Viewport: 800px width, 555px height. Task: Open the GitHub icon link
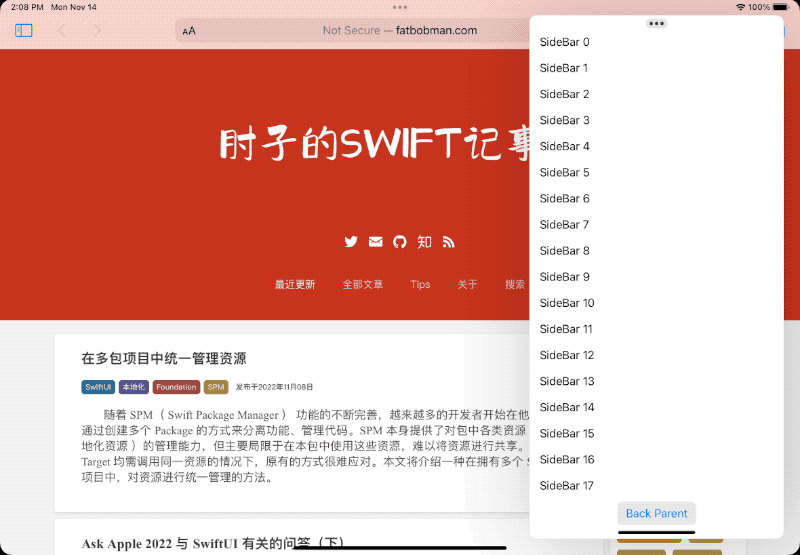(x=400, y=242)
